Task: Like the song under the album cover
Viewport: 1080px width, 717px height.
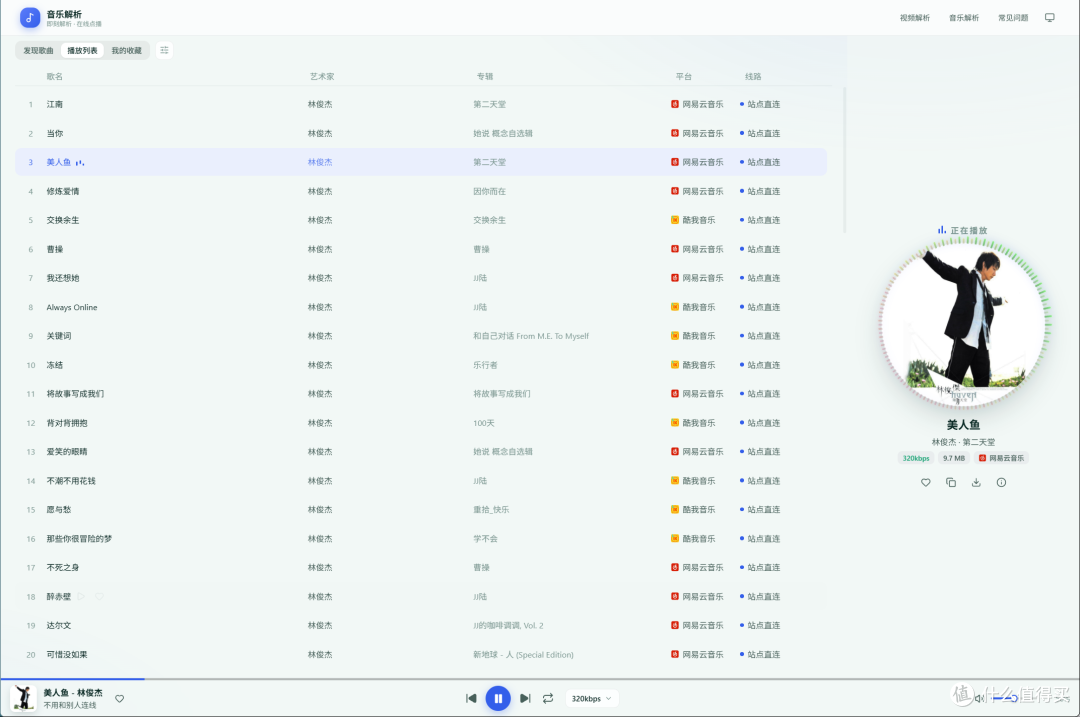Action: 926,482
